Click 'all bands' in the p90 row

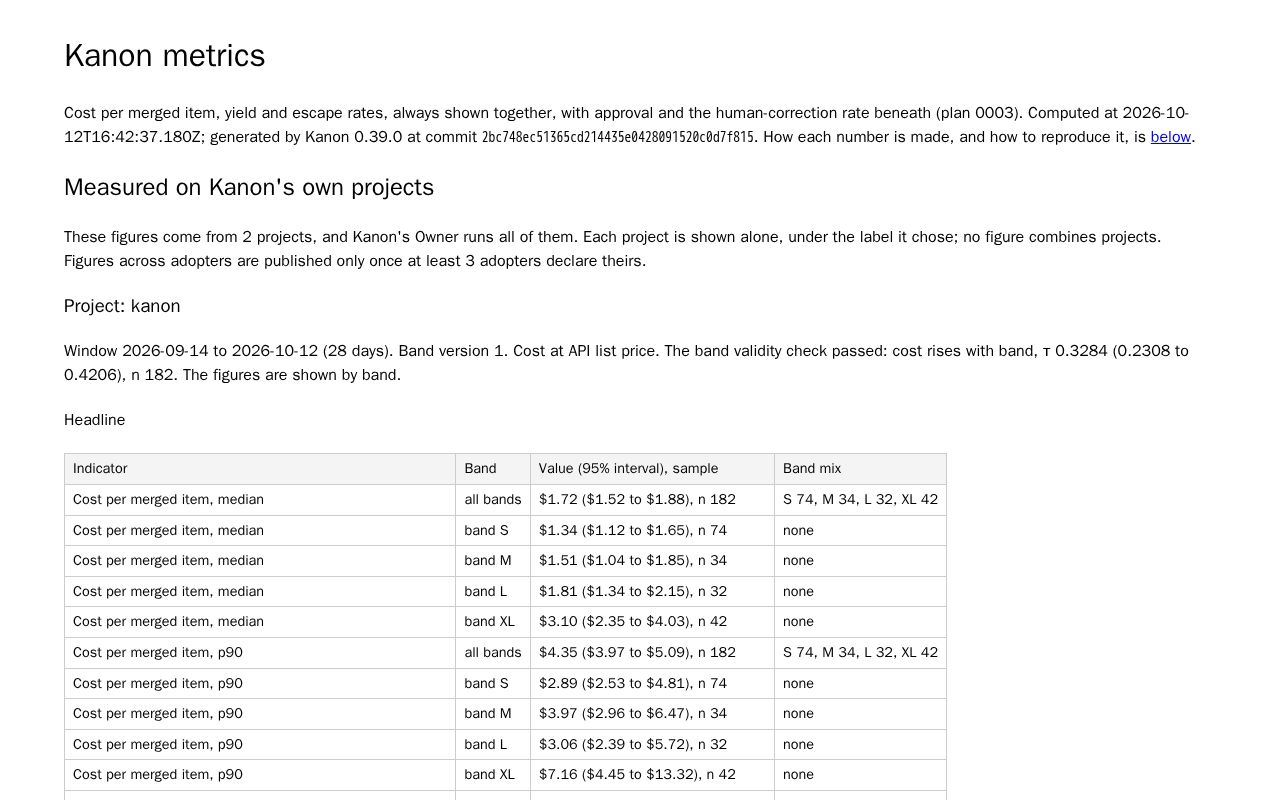(x=493, y=653)
